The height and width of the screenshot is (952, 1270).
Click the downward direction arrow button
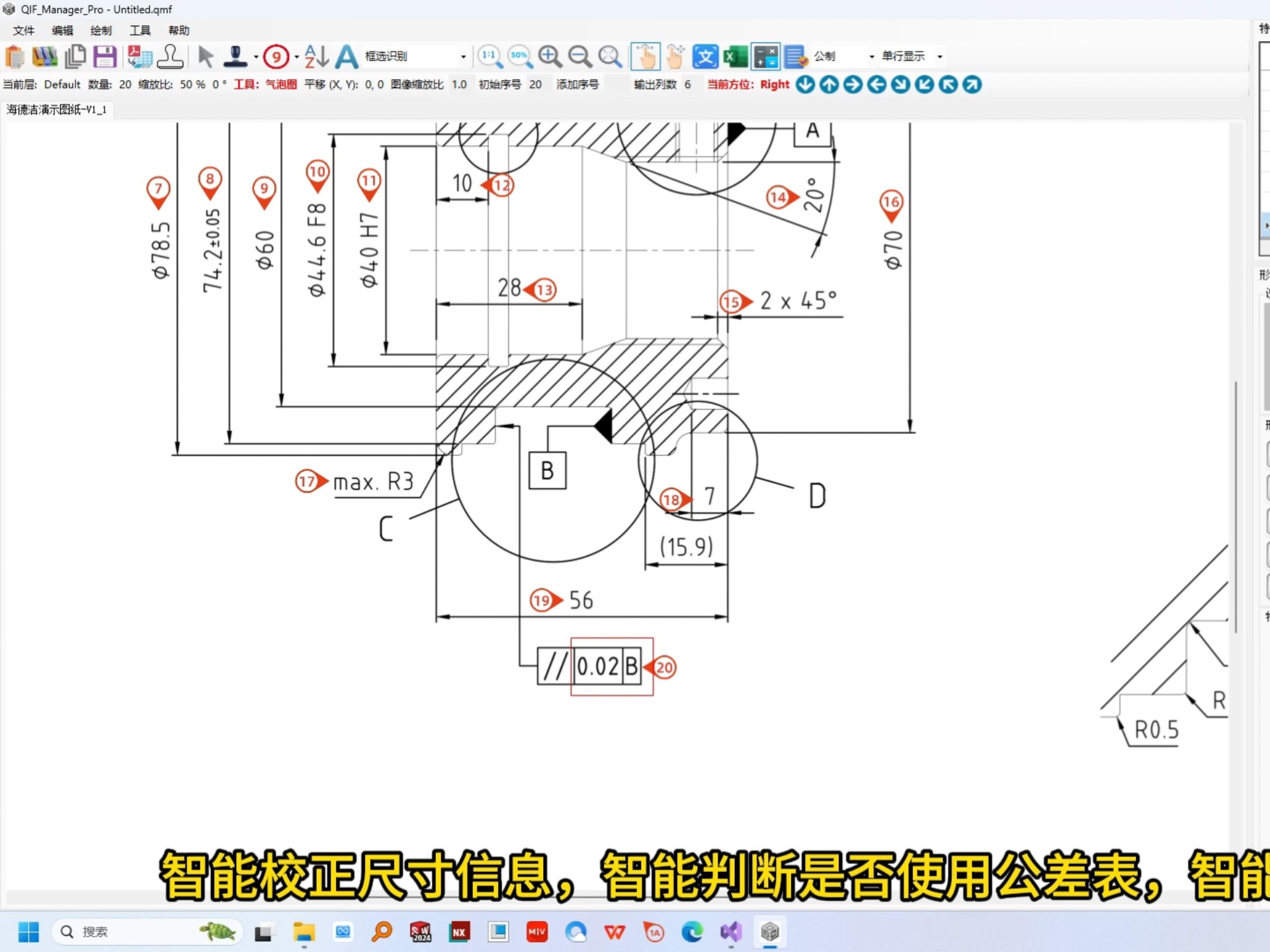click(x=805, y=85)
